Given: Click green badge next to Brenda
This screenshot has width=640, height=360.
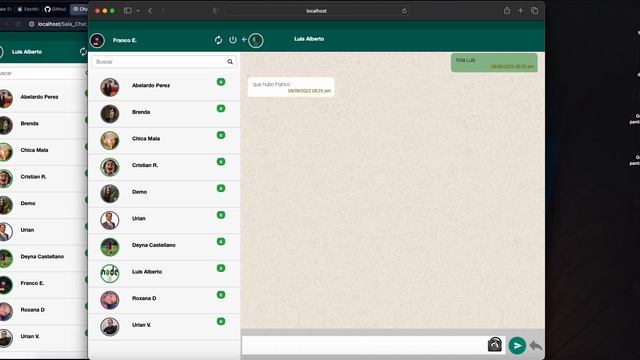Looking at the screenshot, I should tap(221, 109).
